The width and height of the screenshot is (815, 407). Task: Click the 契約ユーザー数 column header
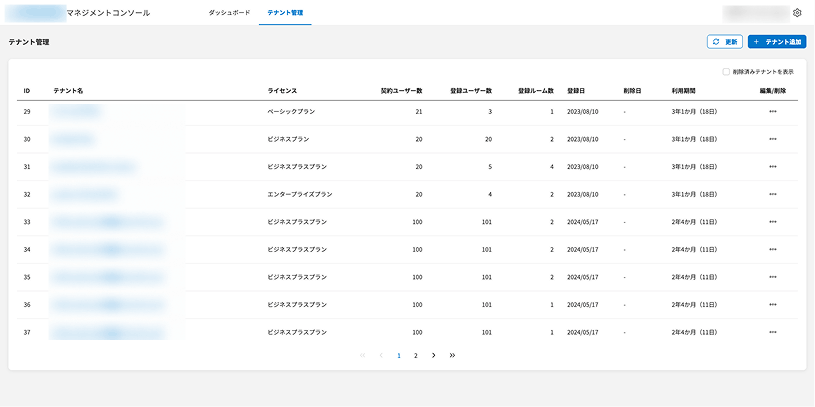pos(401,91)
